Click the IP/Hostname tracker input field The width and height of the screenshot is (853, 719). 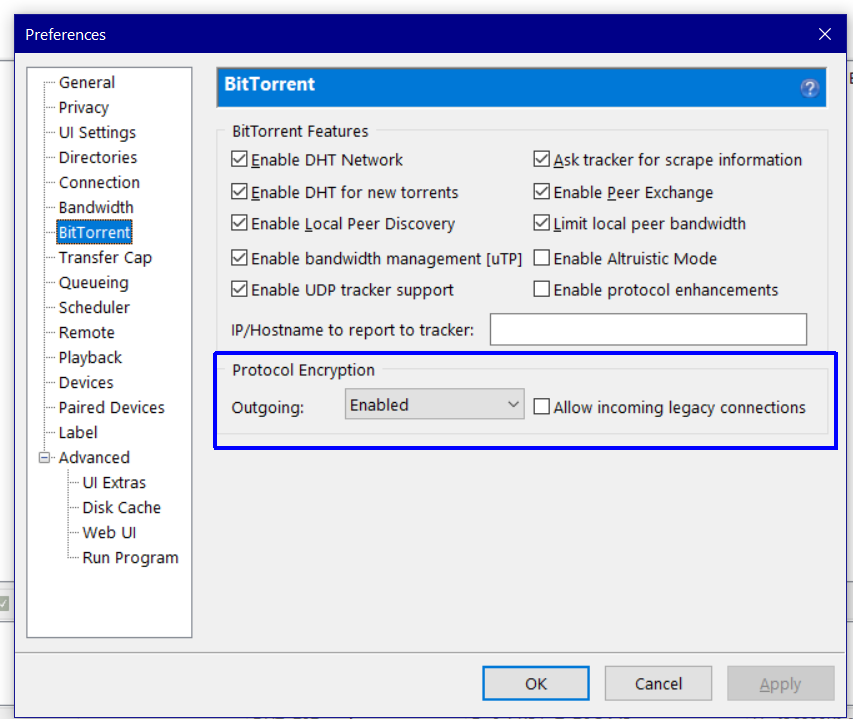[x=648, y=330]
